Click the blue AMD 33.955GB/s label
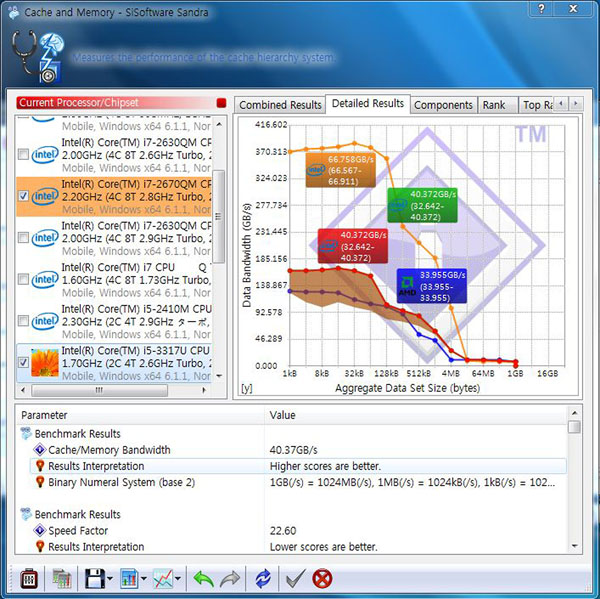 click(x=432, y=286)
